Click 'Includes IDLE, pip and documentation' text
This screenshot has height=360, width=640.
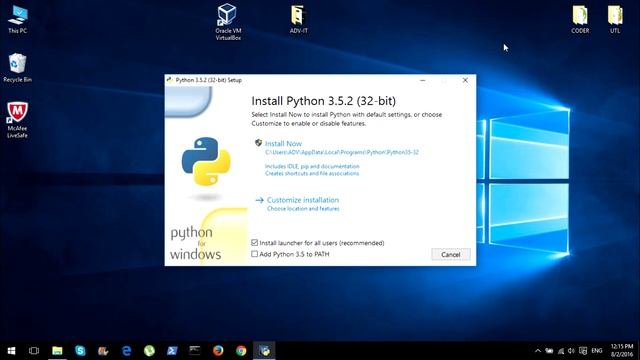(312, 167)
